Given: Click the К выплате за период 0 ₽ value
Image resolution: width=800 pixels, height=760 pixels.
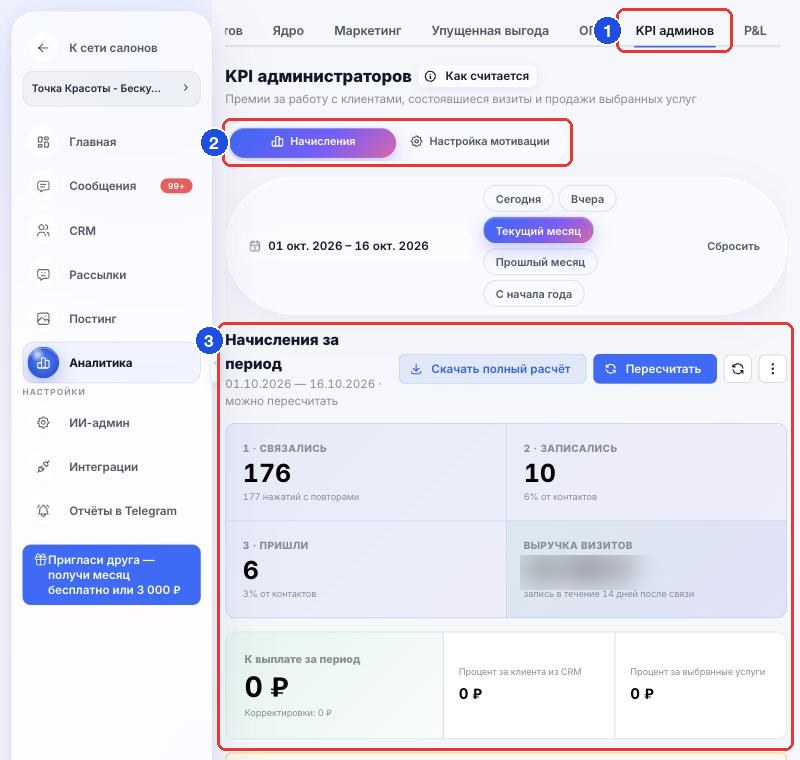Looking at the screenshot, I should (x=267, y=687).
